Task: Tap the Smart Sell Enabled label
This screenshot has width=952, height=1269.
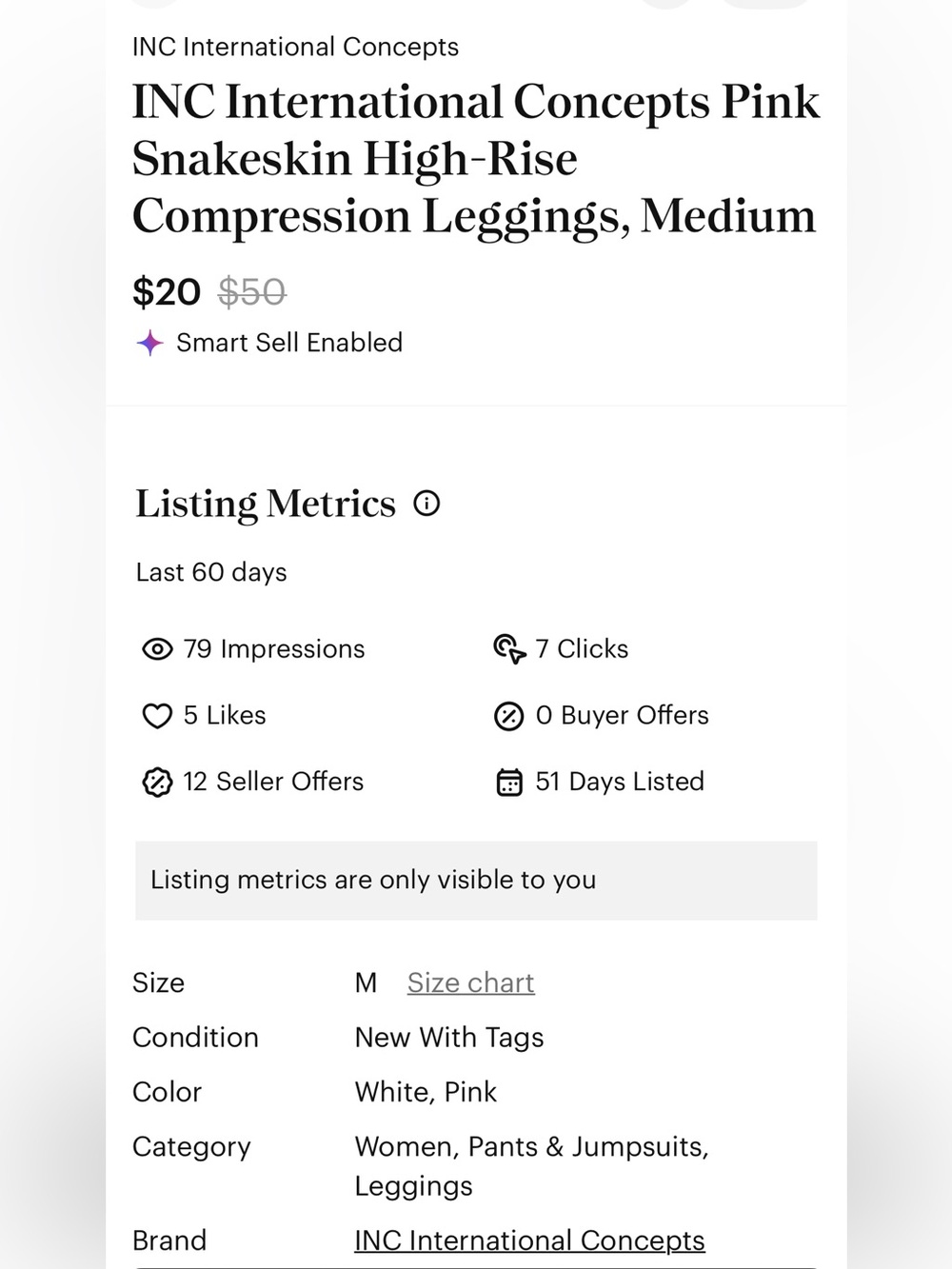Action: [289, 343]
